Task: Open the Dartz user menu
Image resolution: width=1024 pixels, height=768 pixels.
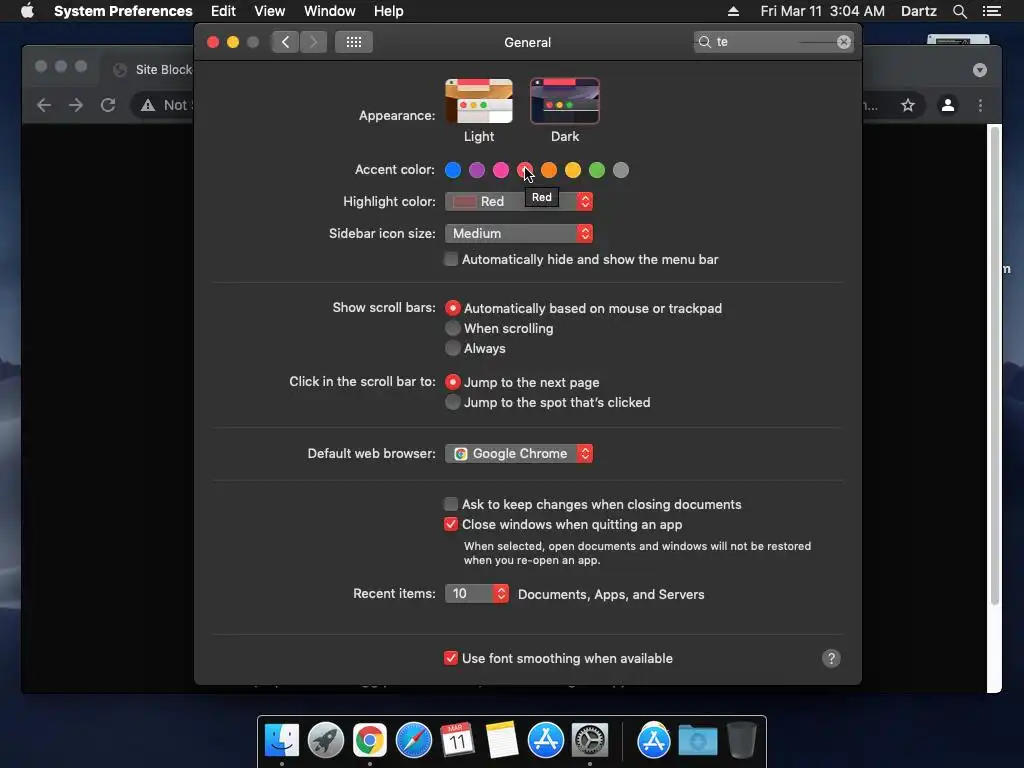Action: [x=919, y=11]
